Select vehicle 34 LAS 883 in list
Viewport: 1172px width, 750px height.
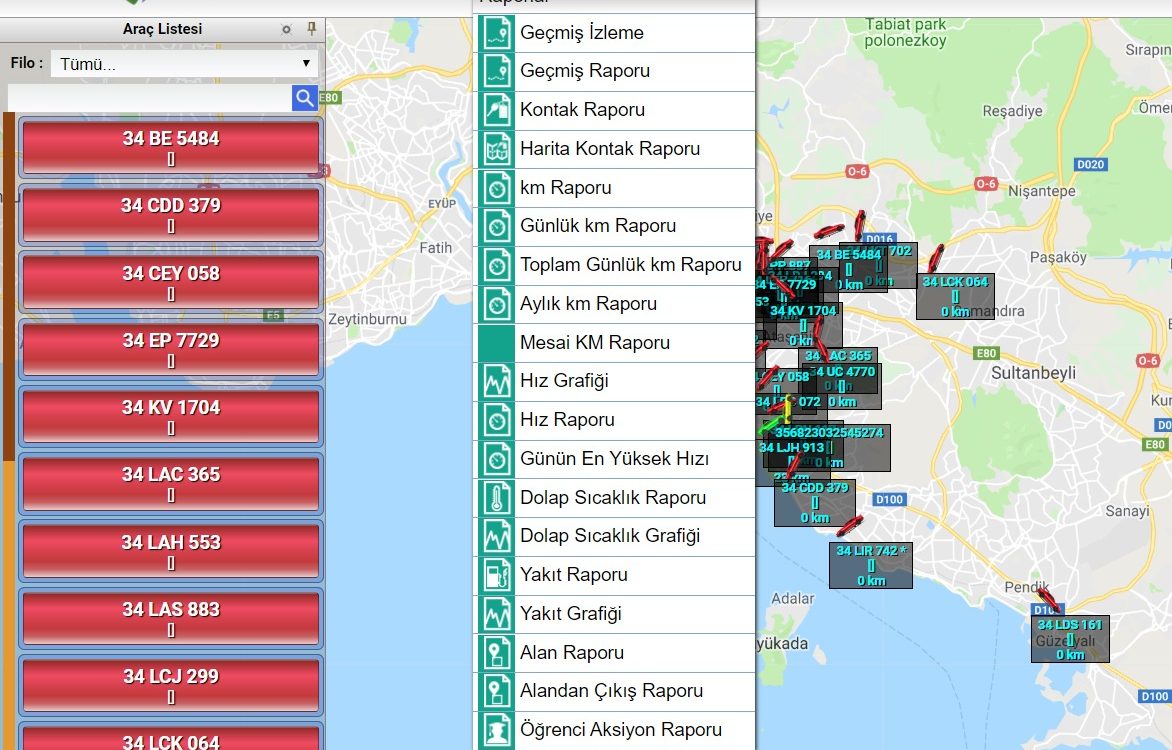pos(171,618)
